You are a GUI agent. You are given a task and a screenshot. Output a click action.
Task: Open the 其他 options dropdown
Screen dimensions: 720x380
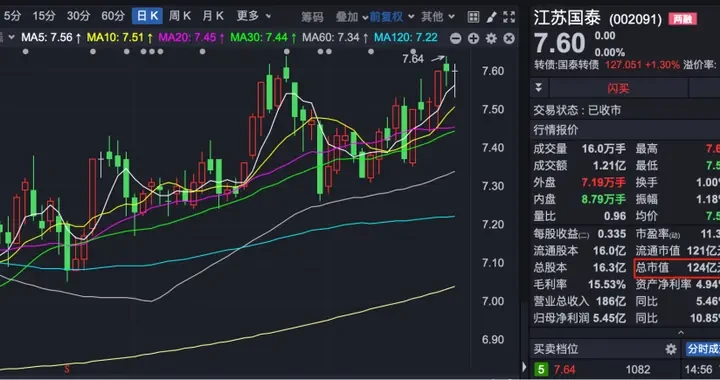[x=438, y=17]
